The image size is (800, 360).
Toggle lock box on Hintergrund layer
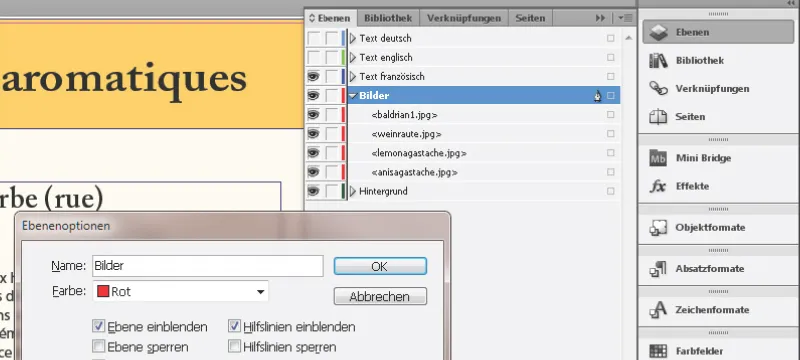point(332,191)
